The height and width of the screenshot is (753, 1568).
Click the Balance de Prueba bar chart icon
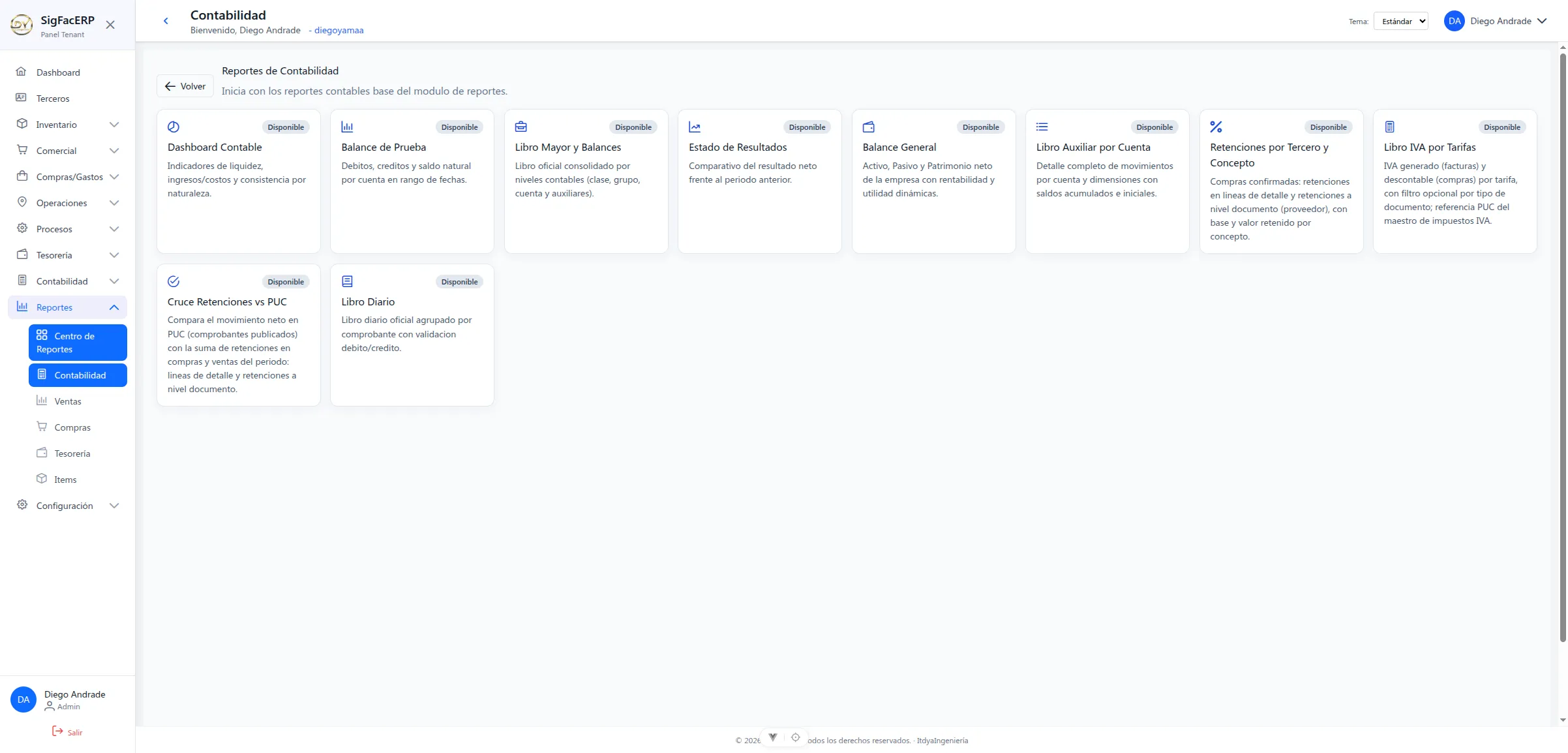pyautogui.click(x=347, y=127)
